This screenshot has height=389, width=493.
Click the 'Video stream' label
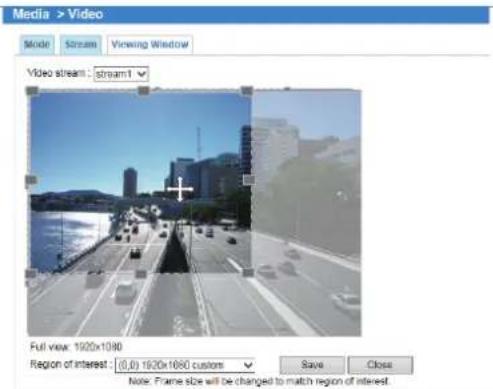(58, 73)
